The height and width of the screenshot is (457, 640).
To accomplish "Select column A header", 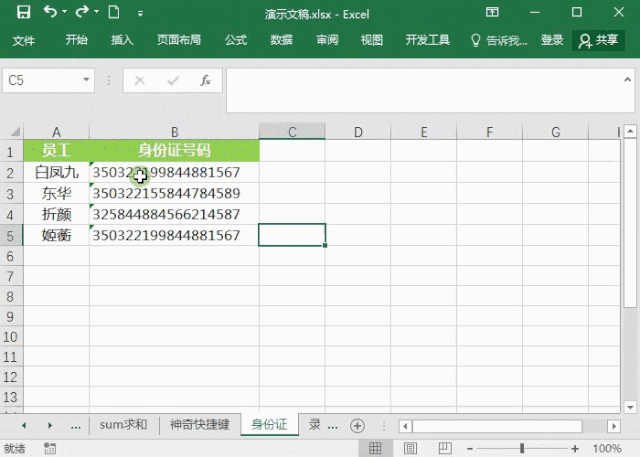I will click(x=56, y=132).
